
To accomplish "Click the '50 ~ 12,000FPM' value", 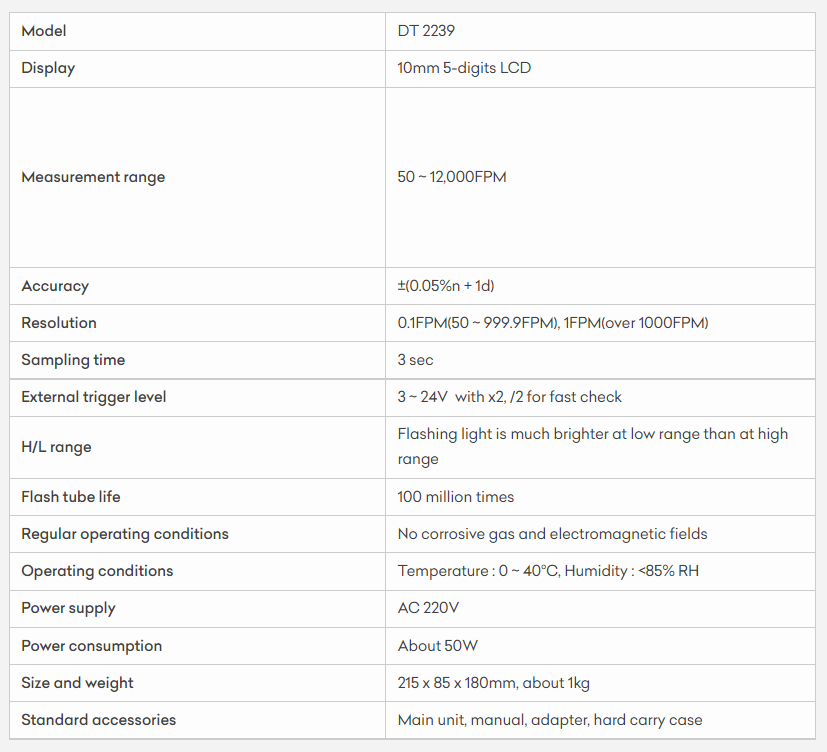I will 452,177.
